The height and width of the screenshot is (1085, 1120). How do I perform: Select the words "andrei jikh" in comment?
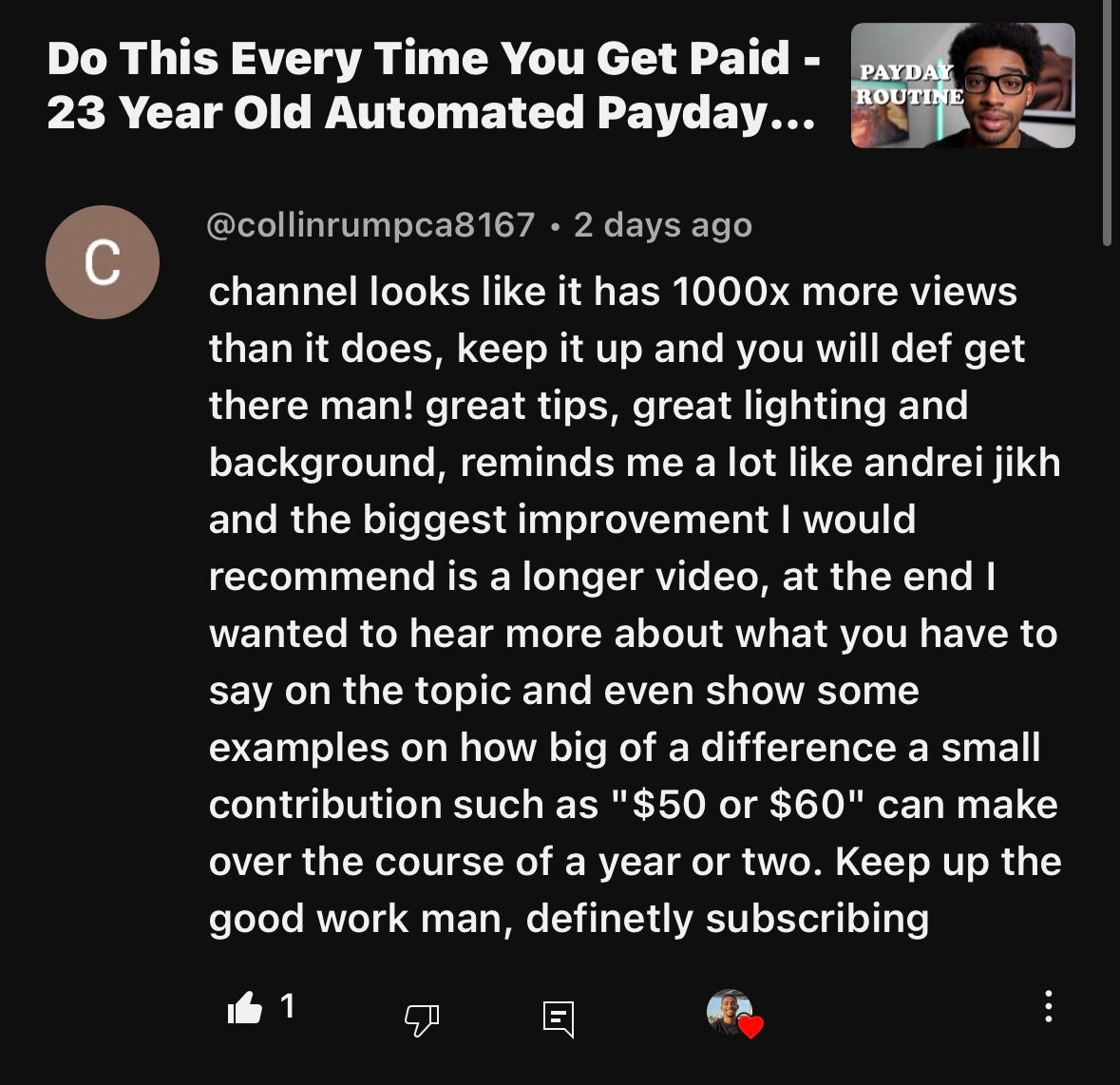962,462
